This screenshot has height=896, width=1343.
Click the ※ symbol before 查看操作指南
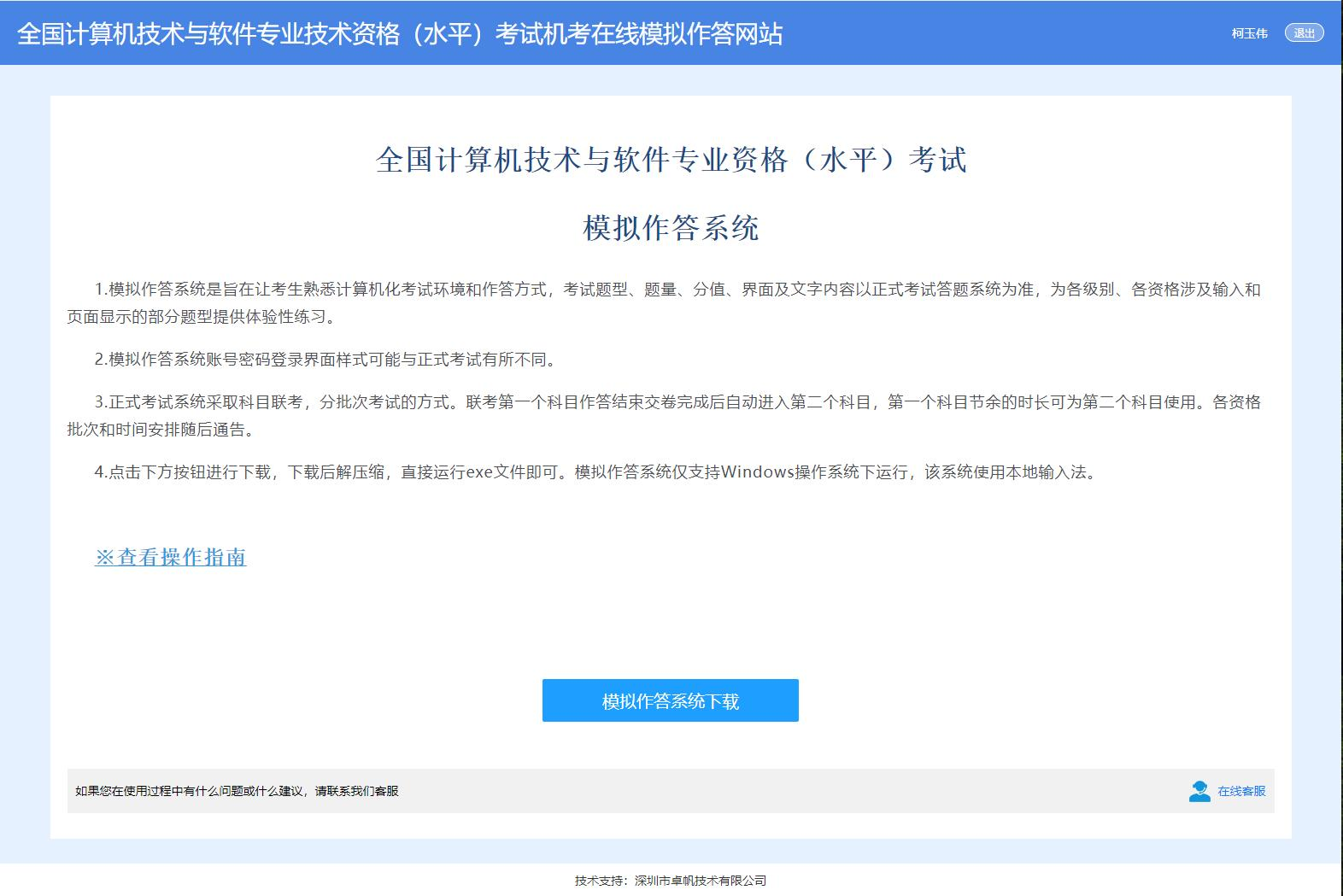pos(104,557)
